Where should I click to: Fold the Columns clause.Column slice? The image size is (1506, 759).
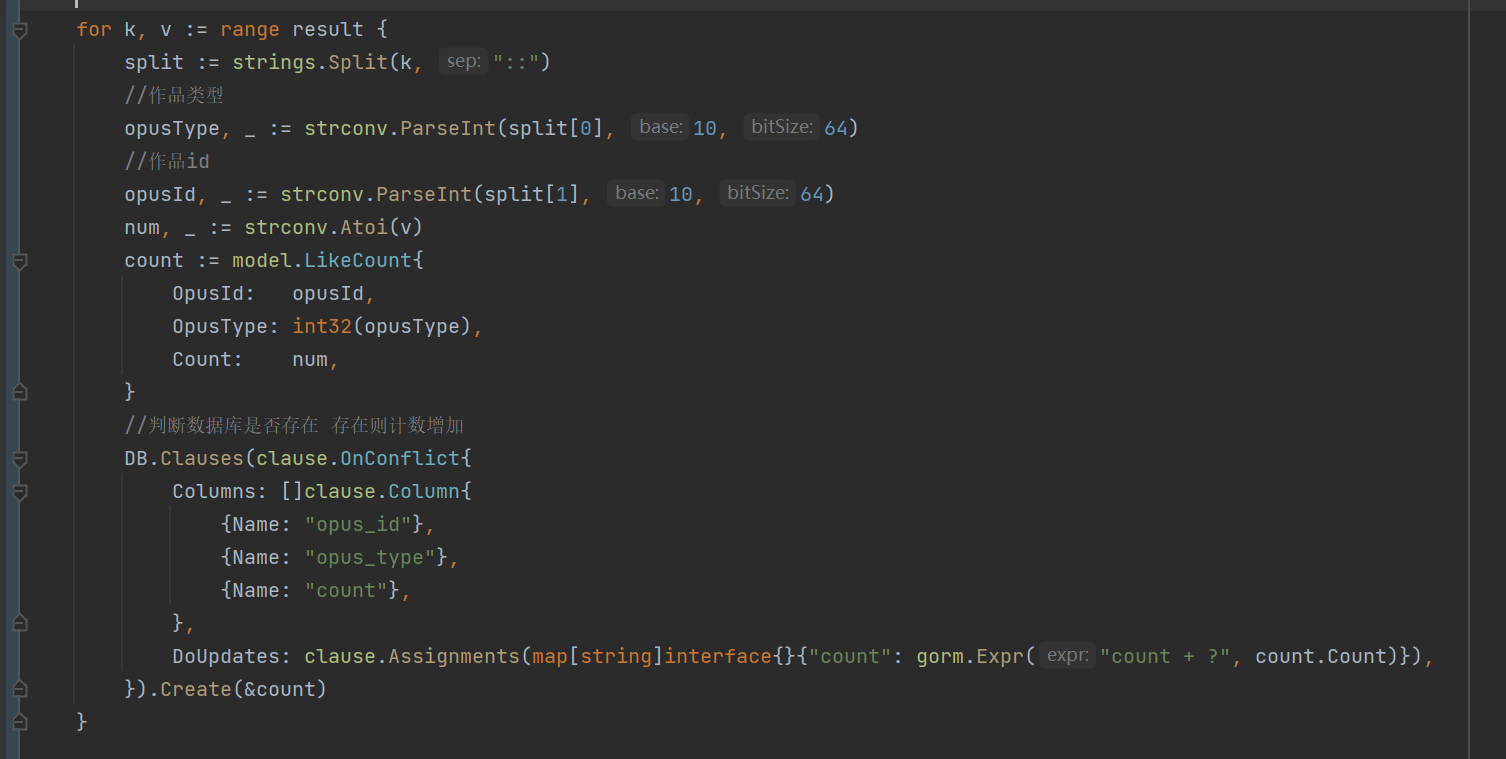[x=19, y=492]
